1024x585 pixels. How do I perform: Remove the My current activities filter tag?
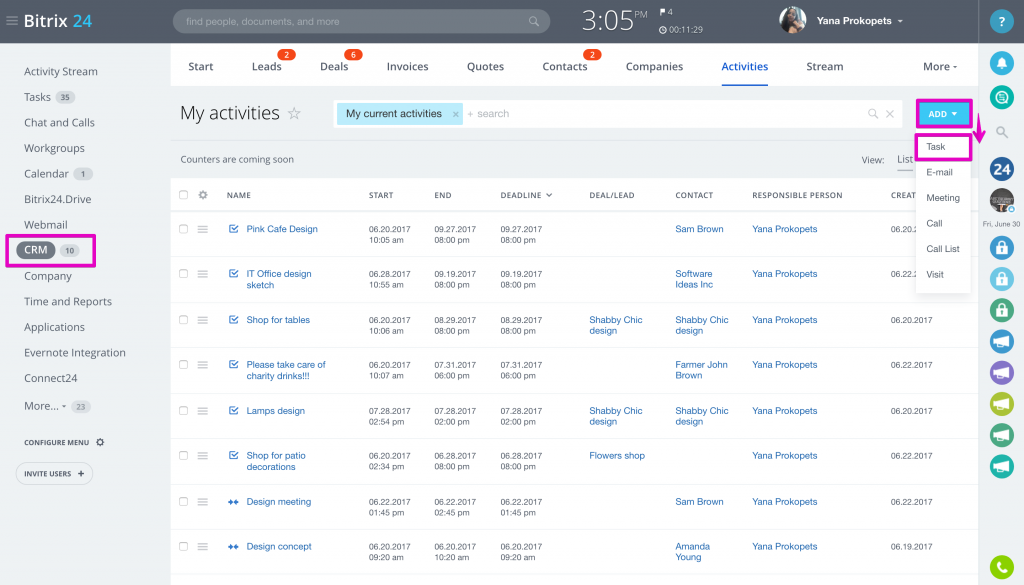tap(456, 114)
